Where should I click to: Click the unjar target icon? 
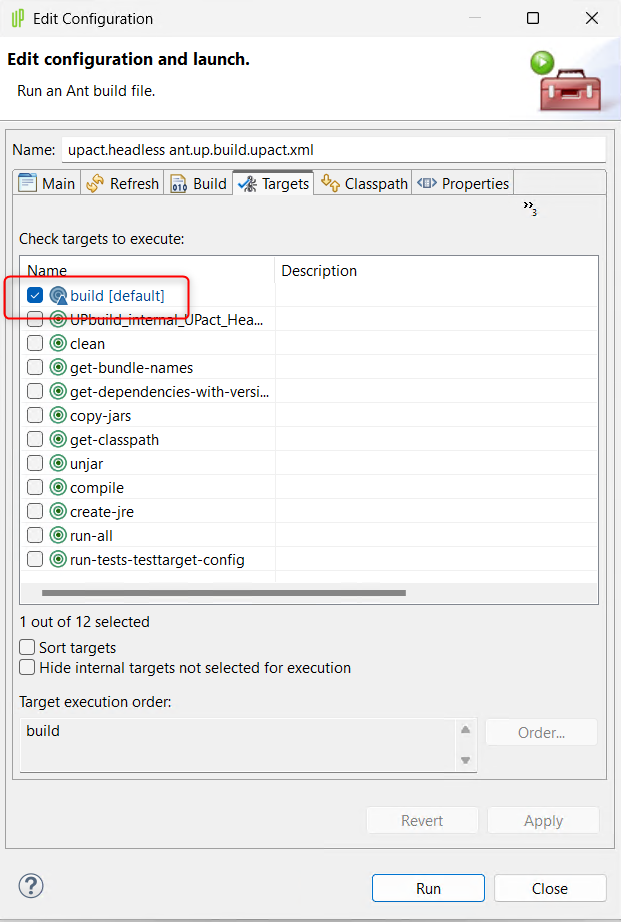(x=58, y=464)
